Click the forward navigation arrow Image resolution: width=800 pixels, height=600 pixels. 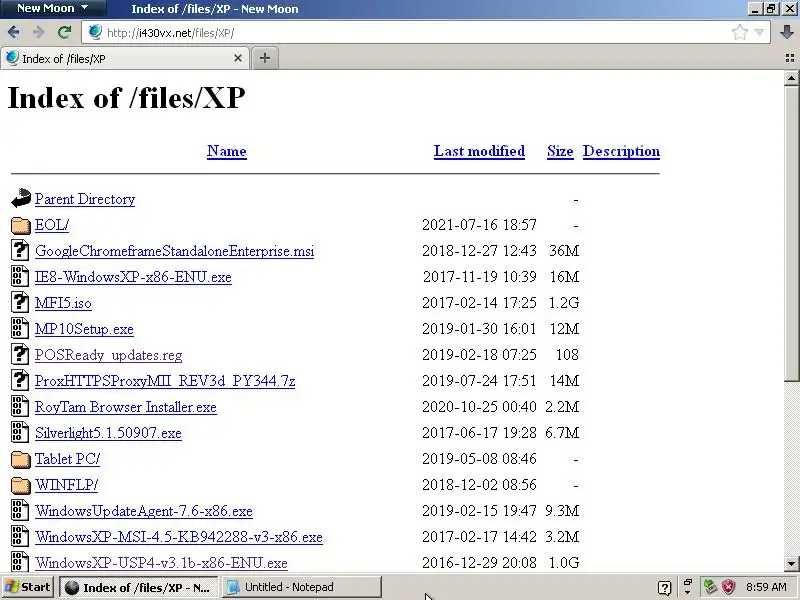(39, 32)
